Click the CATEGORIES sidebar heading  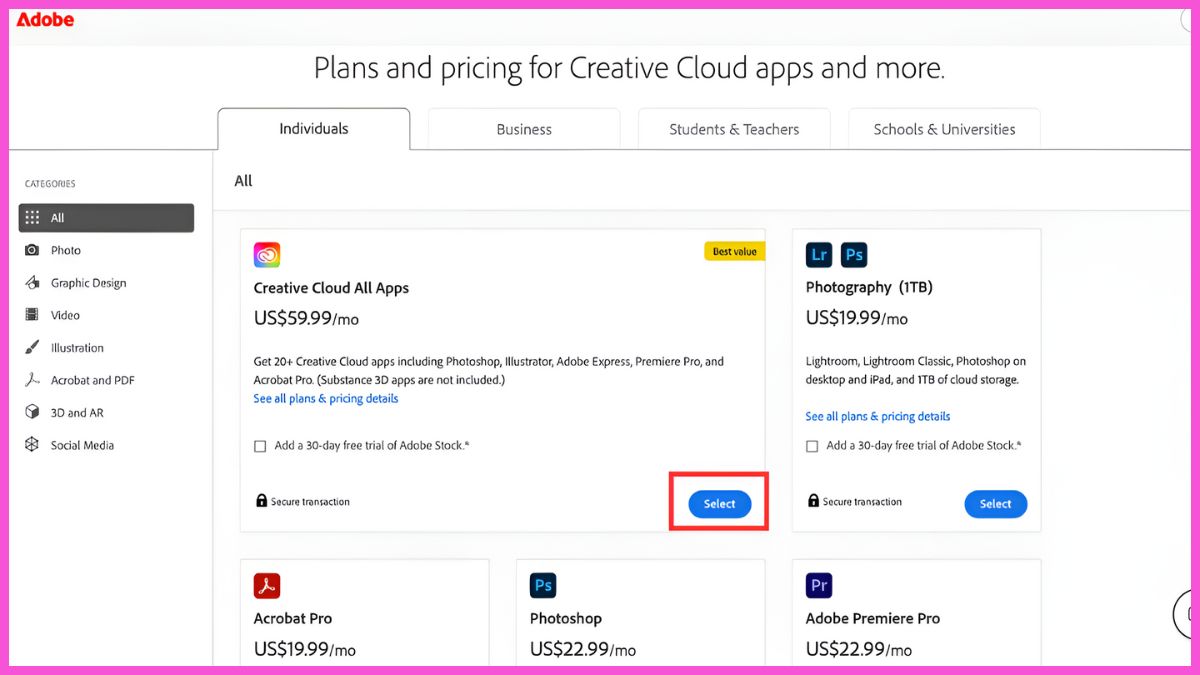tap(50, 184)
